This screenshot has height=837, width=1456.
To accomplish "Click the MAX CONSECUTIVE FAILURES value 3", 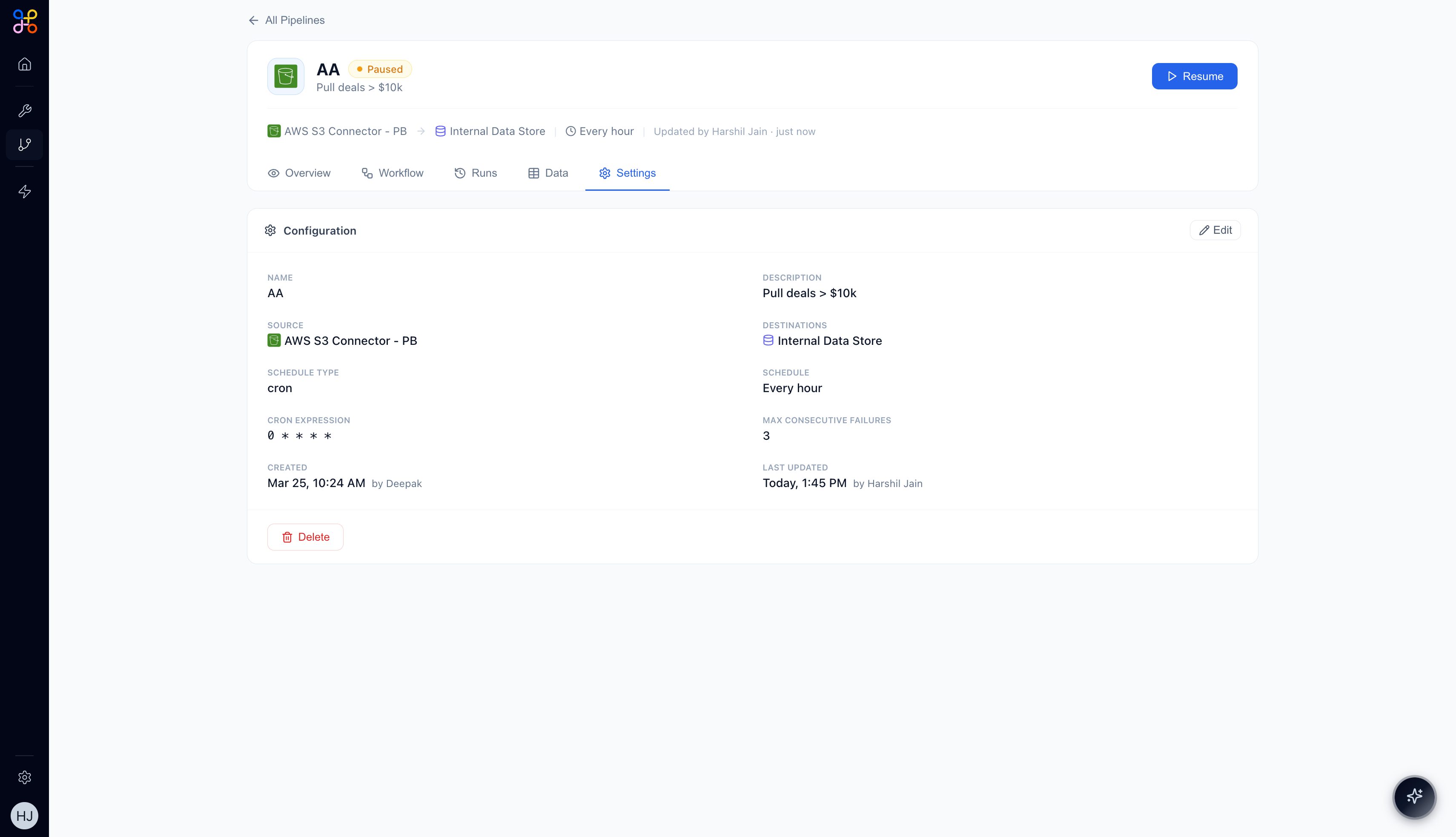I will click(x=766, y=436).
